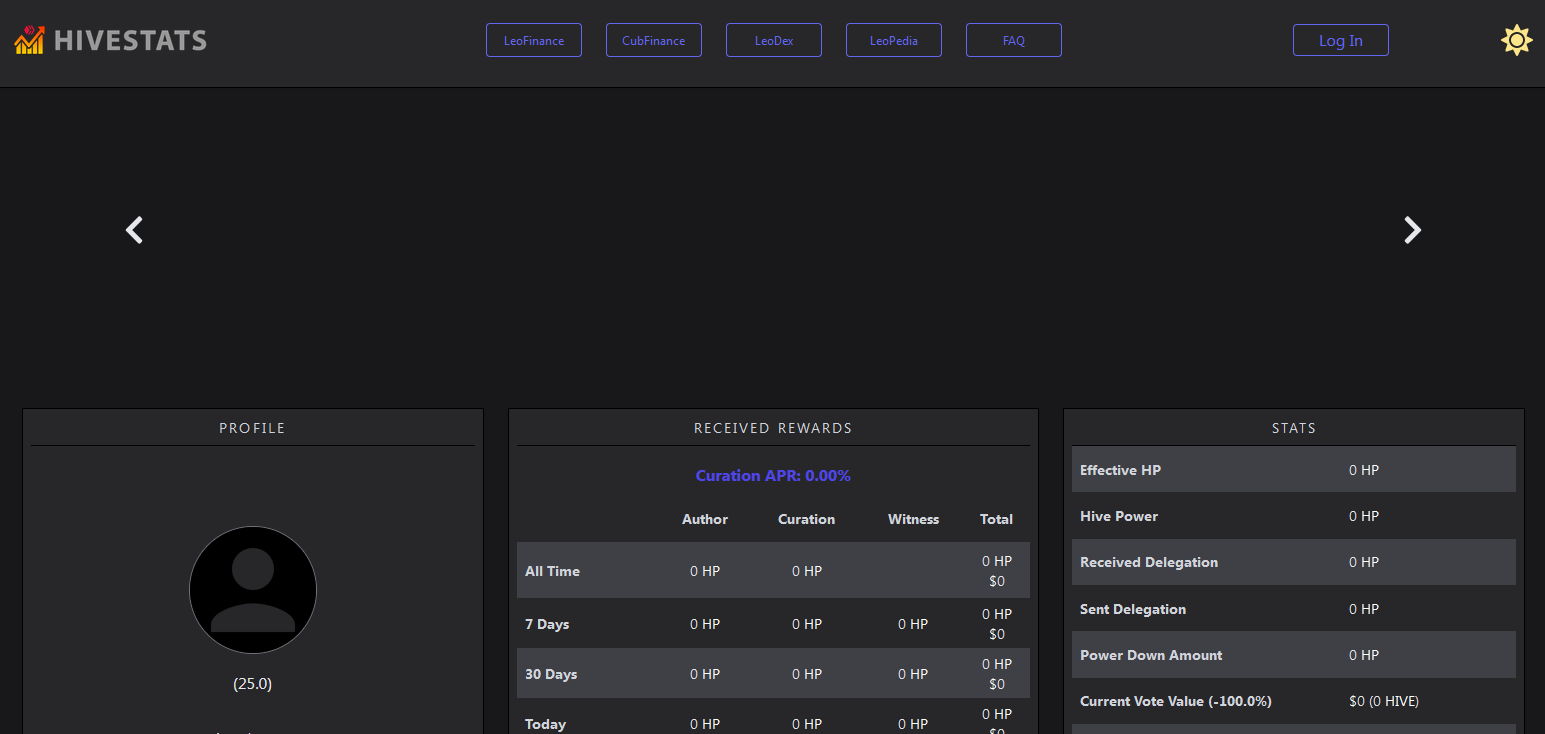
Task: Open LeoPedia page
Action: click(894, 41)
